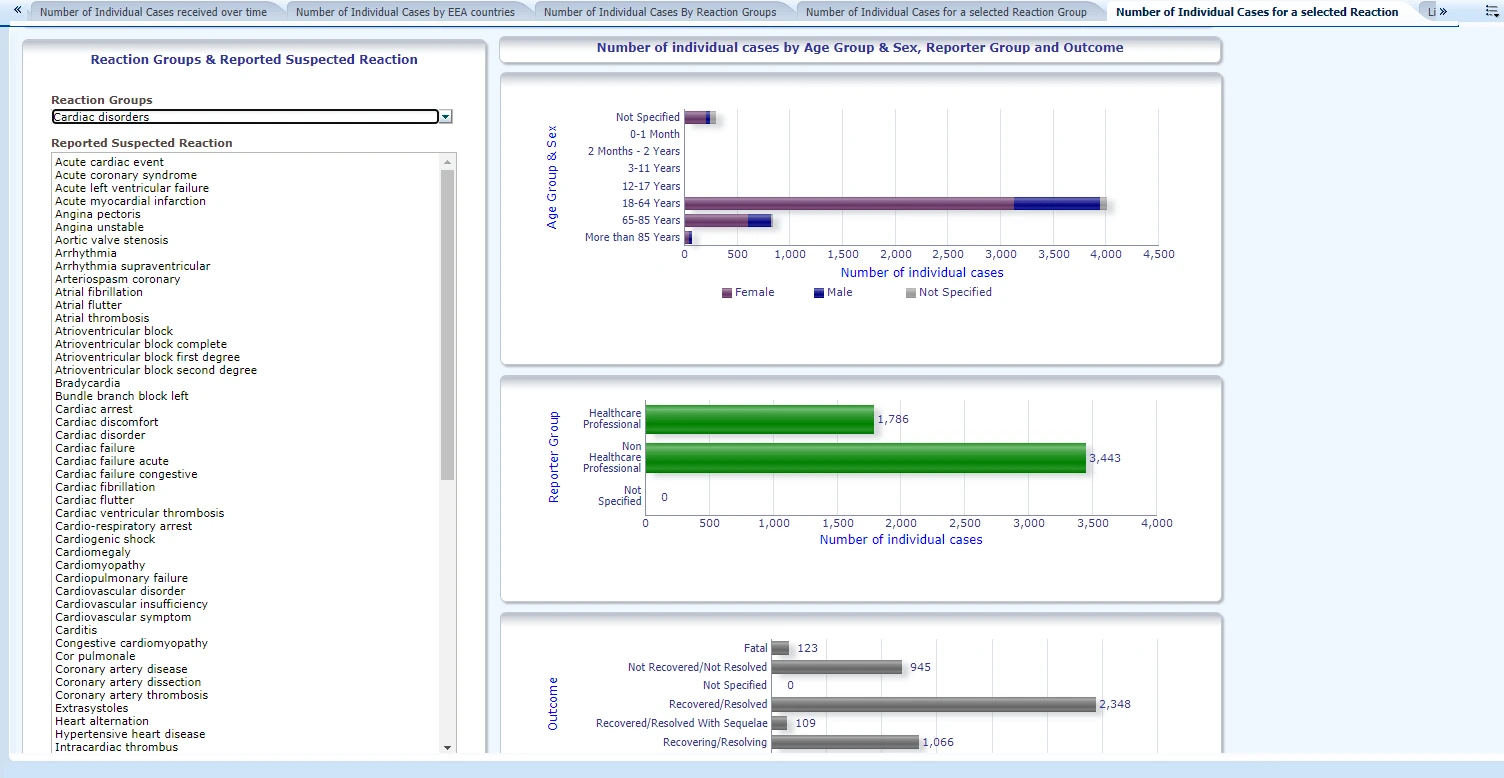Click the Male legend color square
Image resolution: width=1504 pixels, height=778 pixels.
(819, 293)
